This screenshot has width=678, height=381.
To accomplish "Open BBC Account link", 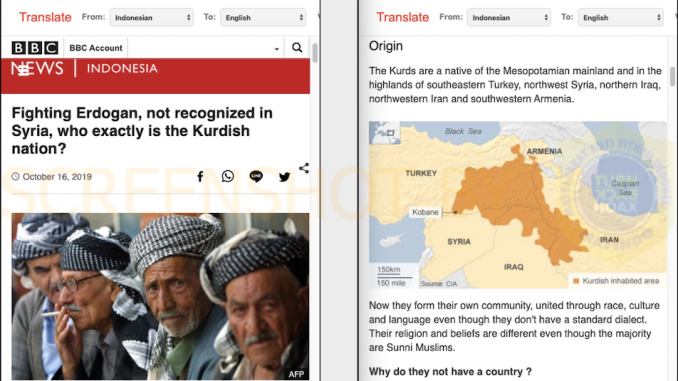I will click(96, 48).
